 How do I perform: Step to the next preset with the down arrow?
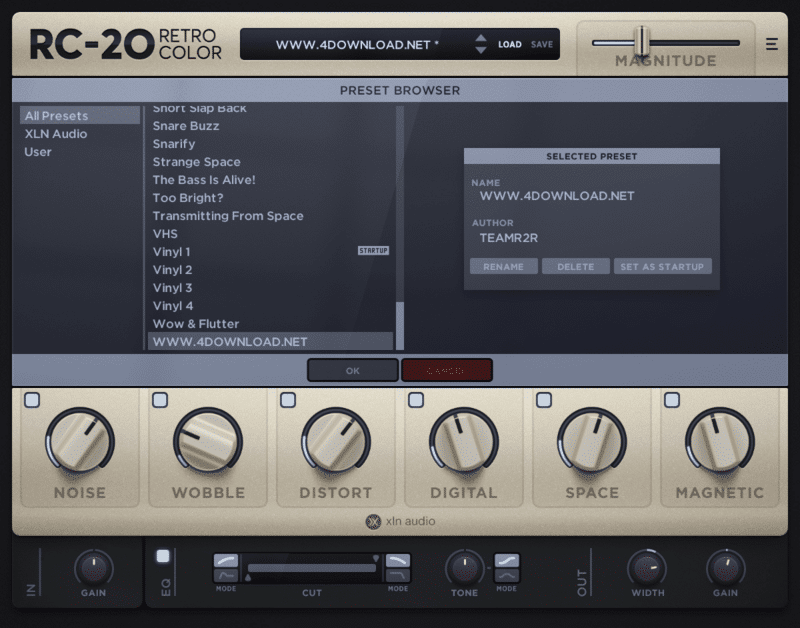[x=481, y=48]
